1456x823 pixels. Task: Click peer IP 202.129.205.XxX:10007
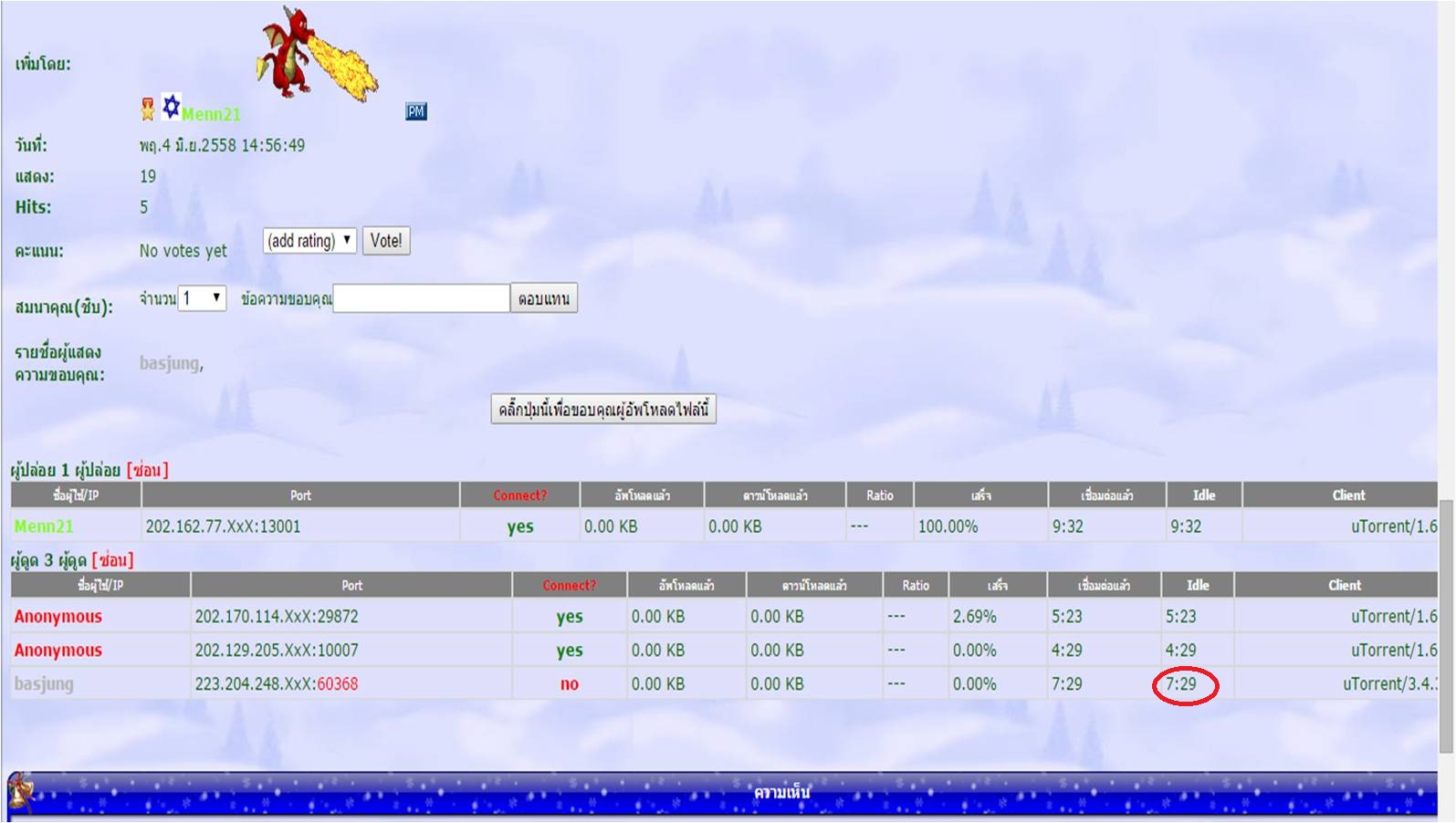pyautogui.click(x=277, y=651)
